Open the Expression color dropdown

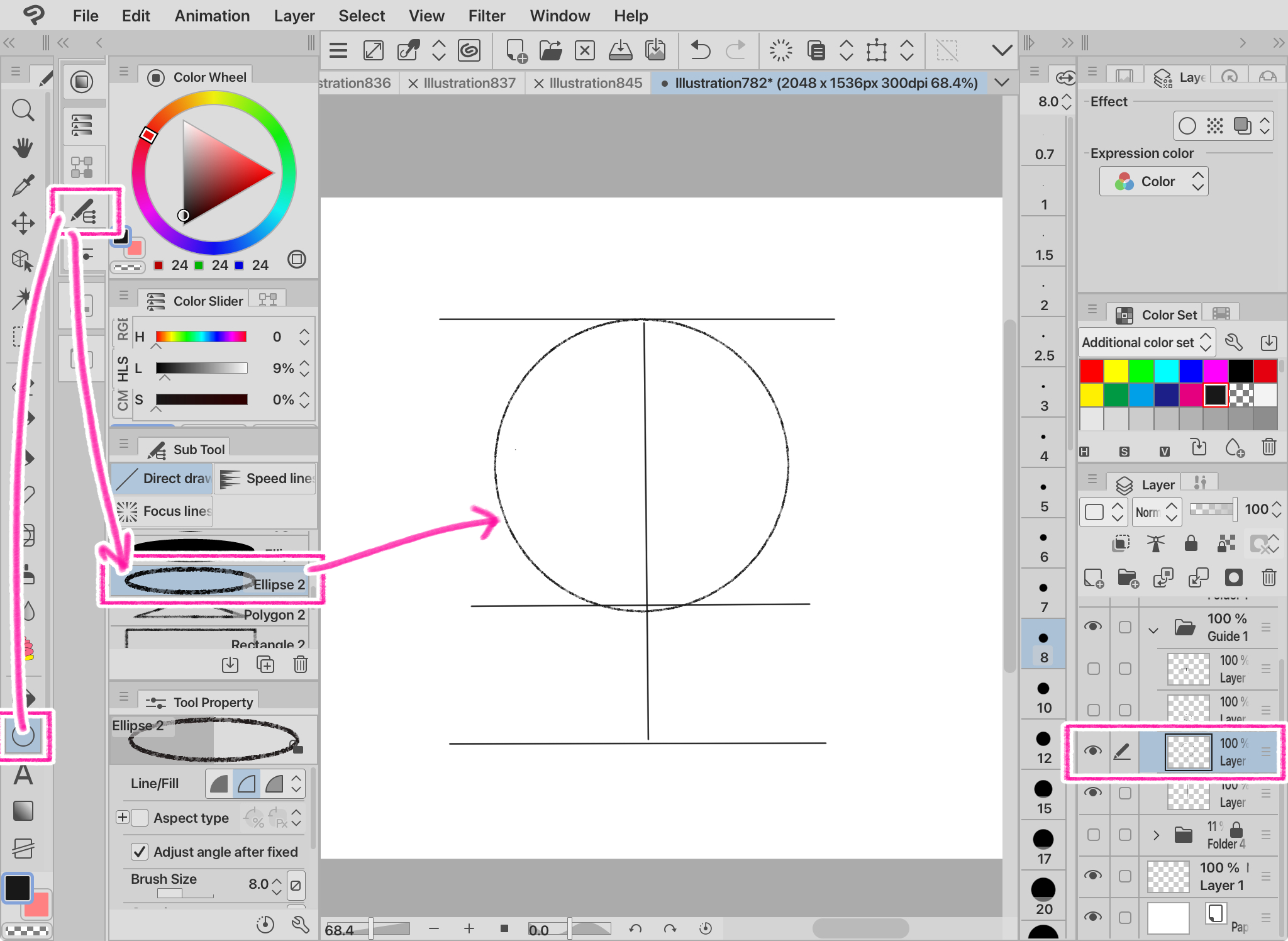(1153, 182)
